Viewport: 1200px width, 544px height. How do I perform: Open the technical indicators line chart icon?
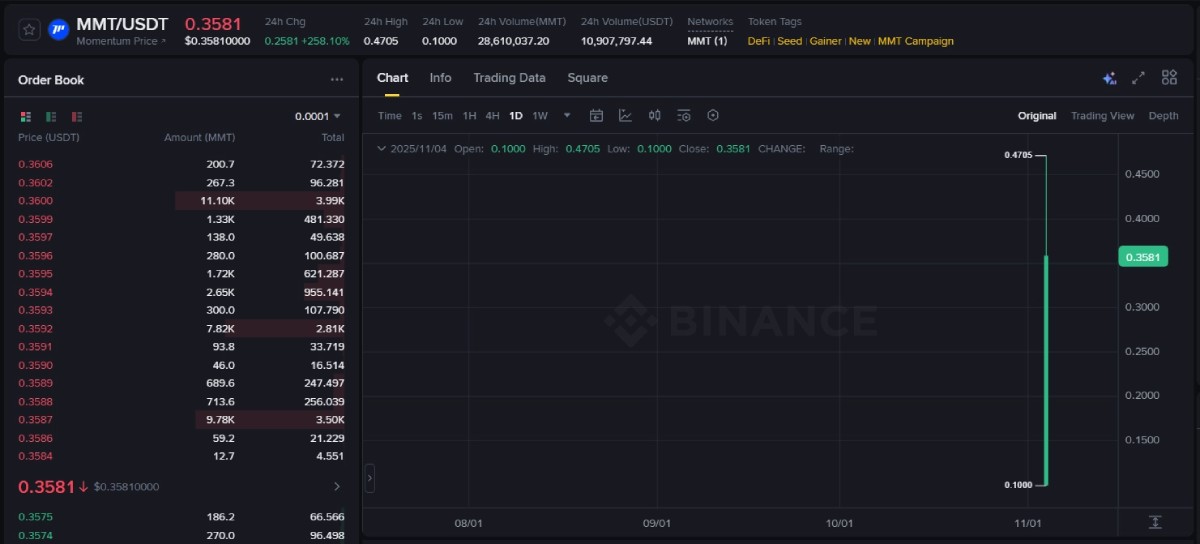(625, 116)
